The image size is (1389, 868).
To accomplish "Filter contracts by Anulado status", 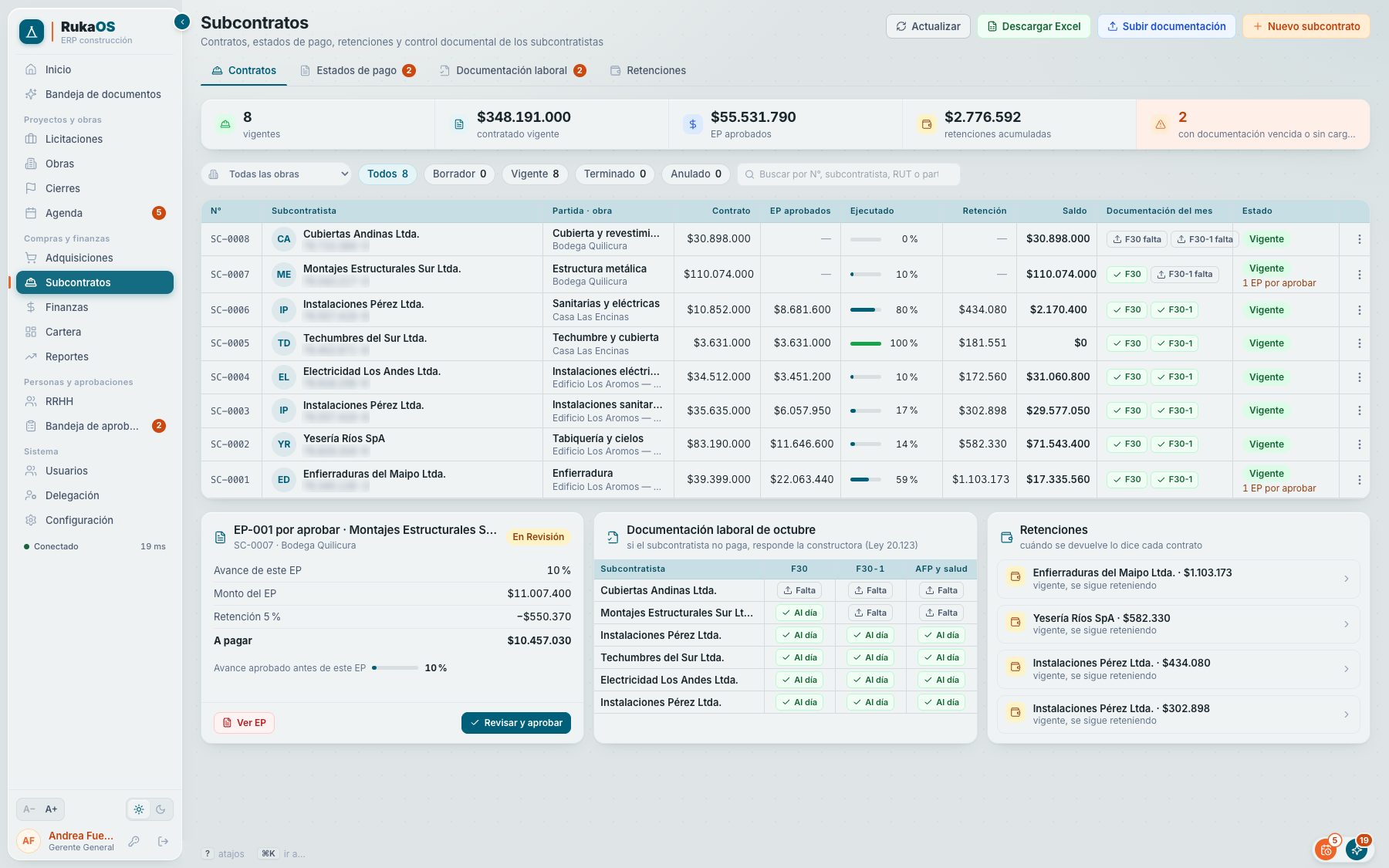I will pos(696,174).
